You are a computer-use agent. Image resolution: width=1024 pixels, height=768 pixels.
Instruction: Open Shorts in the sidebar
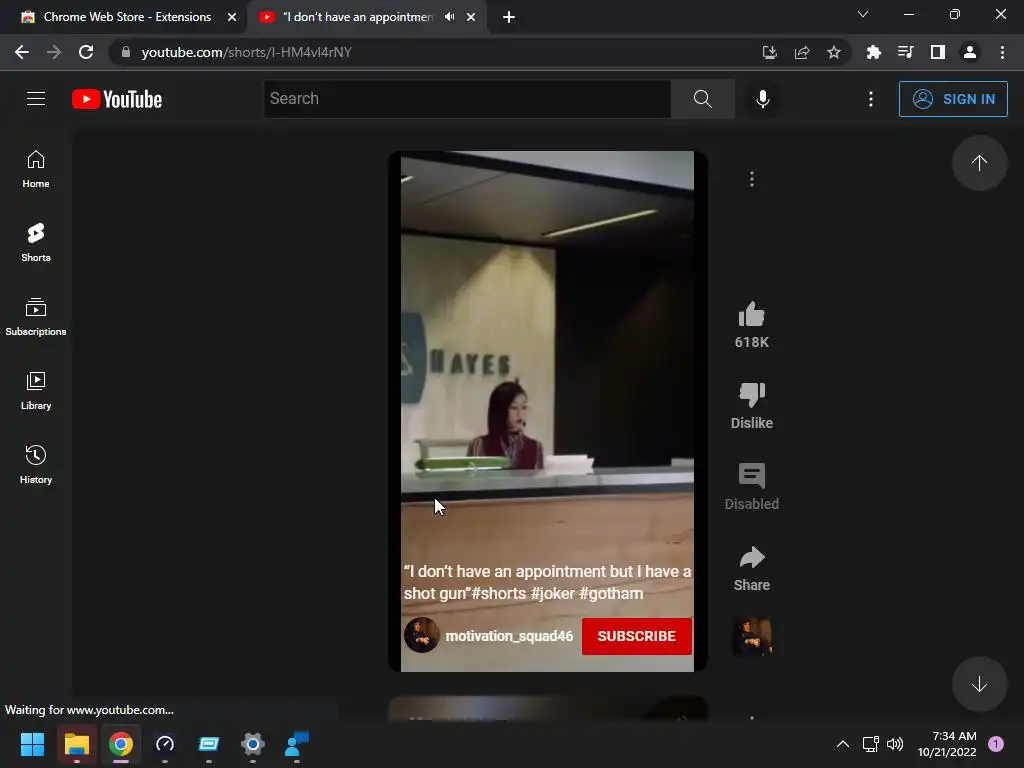point(36,243)
